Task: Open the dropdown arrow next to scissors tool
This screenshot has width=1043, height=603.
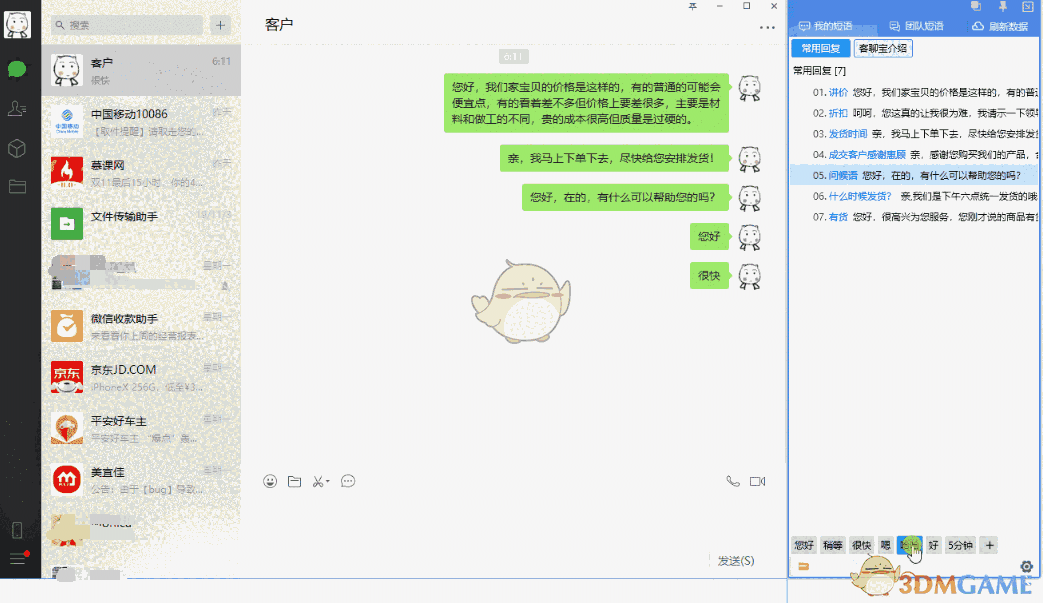Action: click(x=327, y=481)
